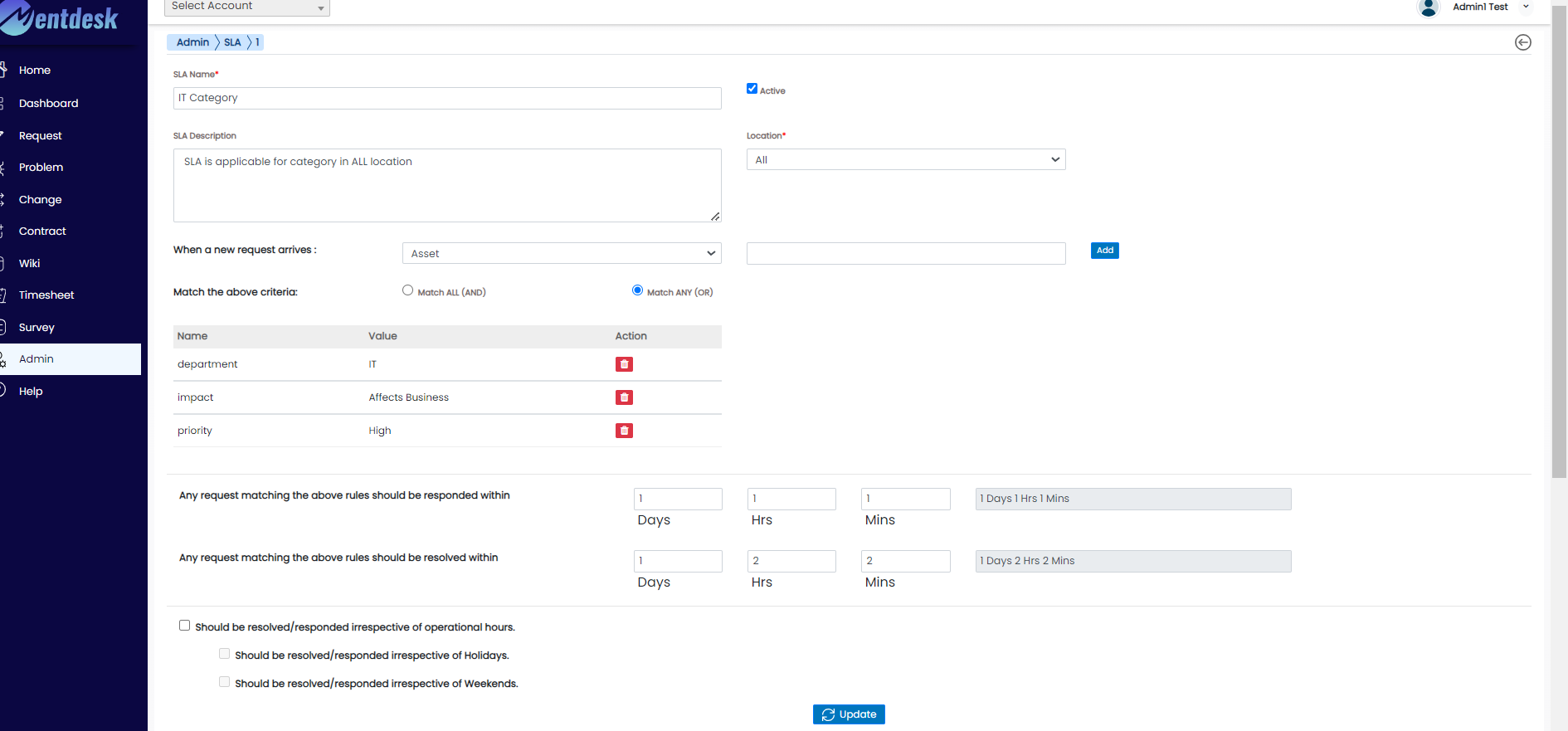The width and height of the screenshot is (1568, 731).
Task: Click the Update button
Action: (849, 714)
